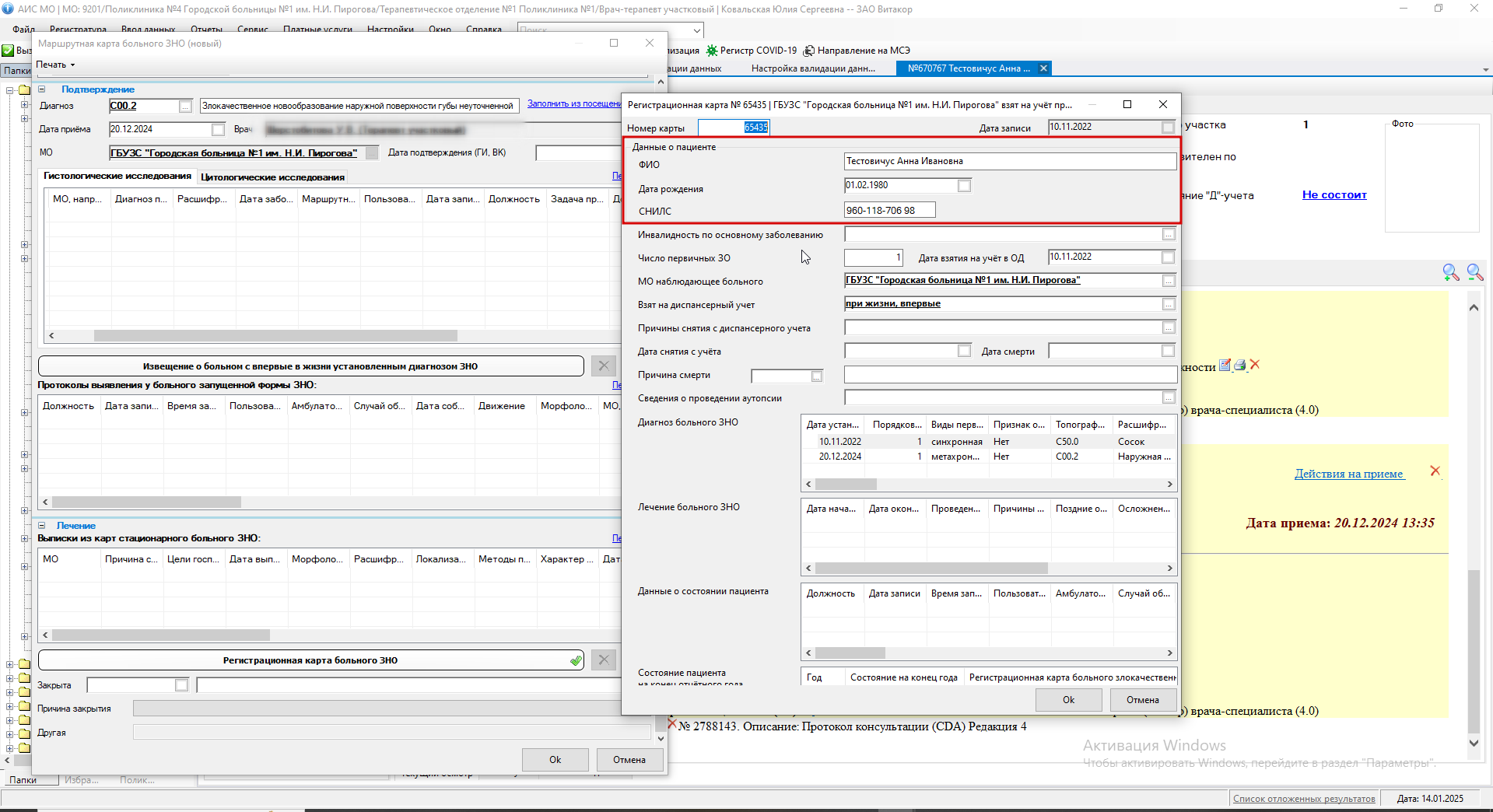The image size is (1493, 812).
Task: Toggle Дата приёма calendar checkbox
Action: pyautogui.click(x=218, y=130)
